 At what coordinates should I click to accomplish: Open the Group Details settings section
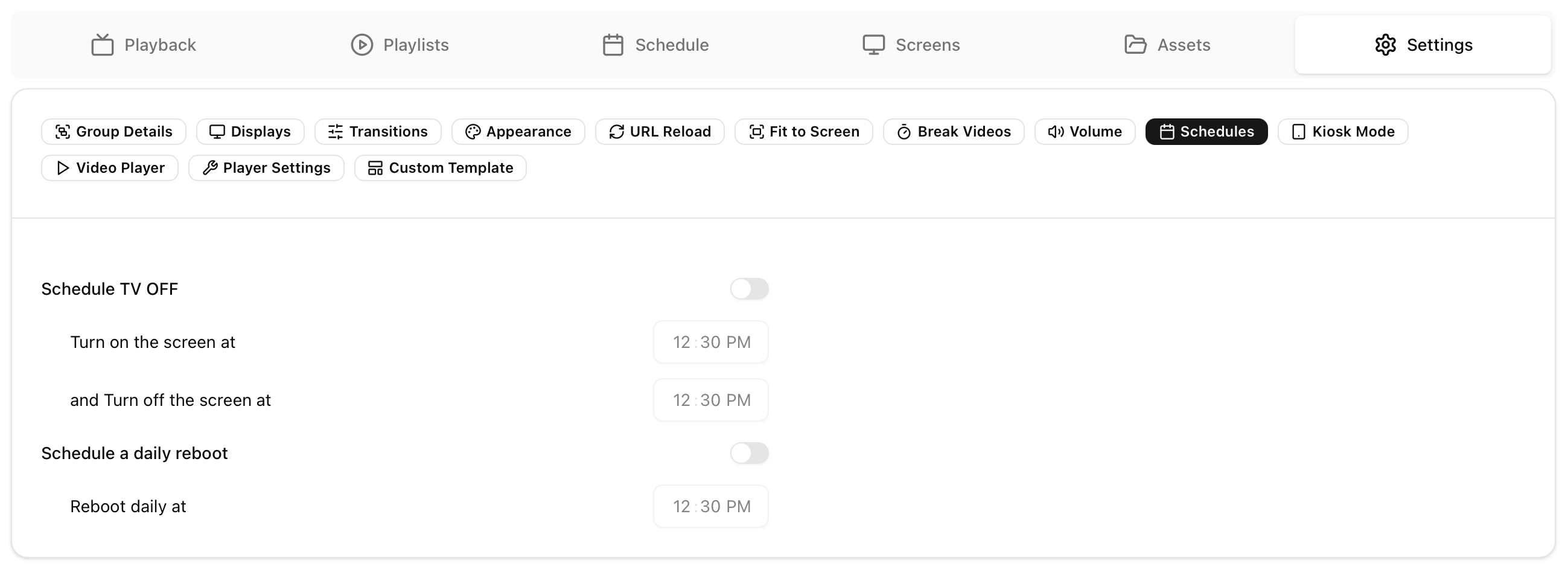click(x=114, y=132)
